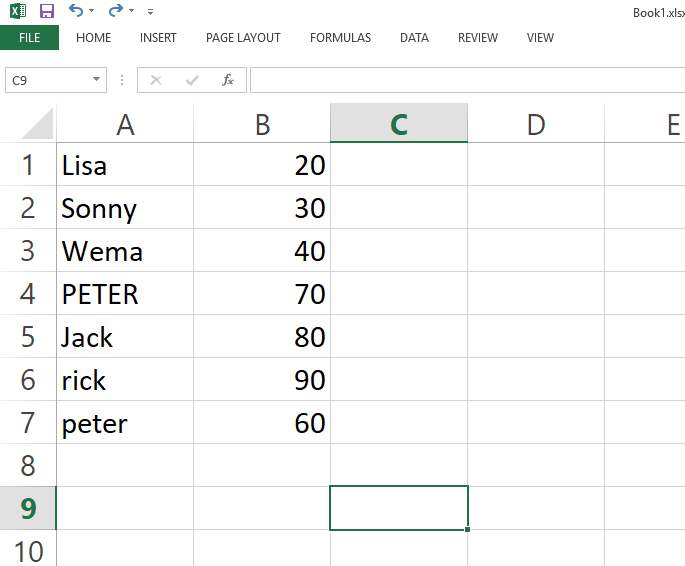Select row 3 header
This screenshot has height=566, width=685.
[x=28, y=251]
